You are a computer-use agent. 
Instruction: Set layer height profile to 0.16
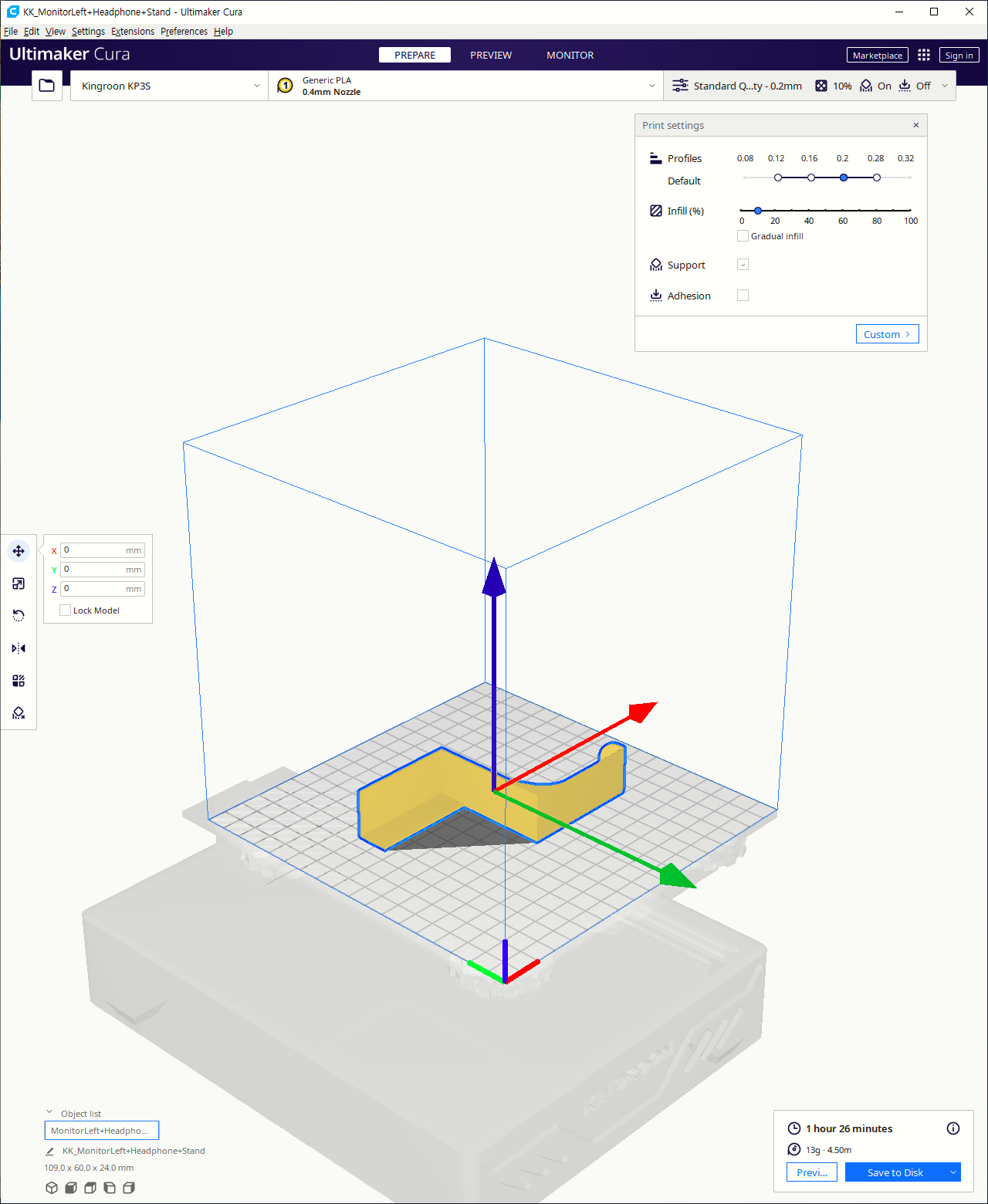click(811, 178)
